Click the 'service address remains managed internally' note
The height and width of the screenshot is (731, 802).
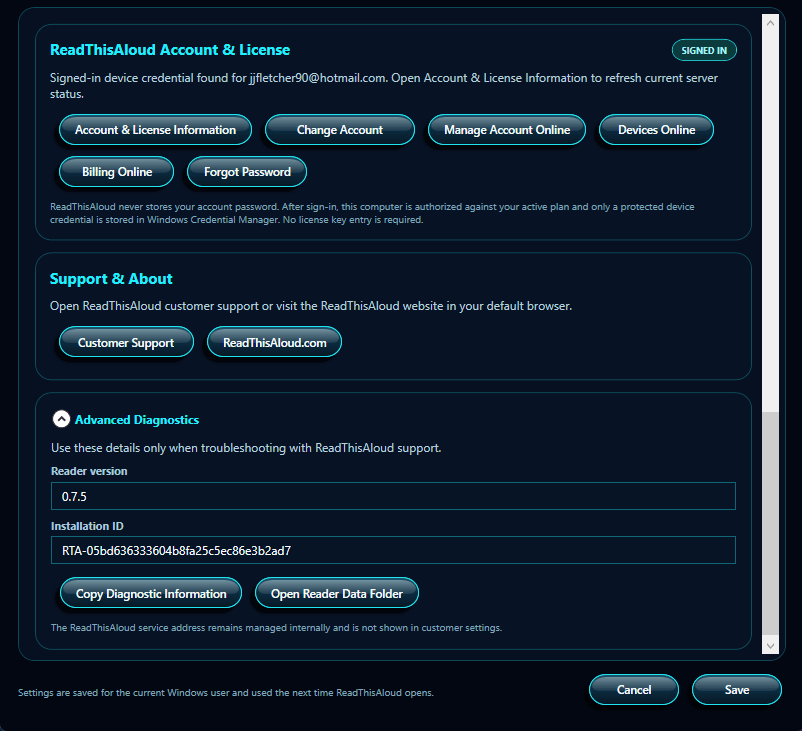[x=276, y=628]
